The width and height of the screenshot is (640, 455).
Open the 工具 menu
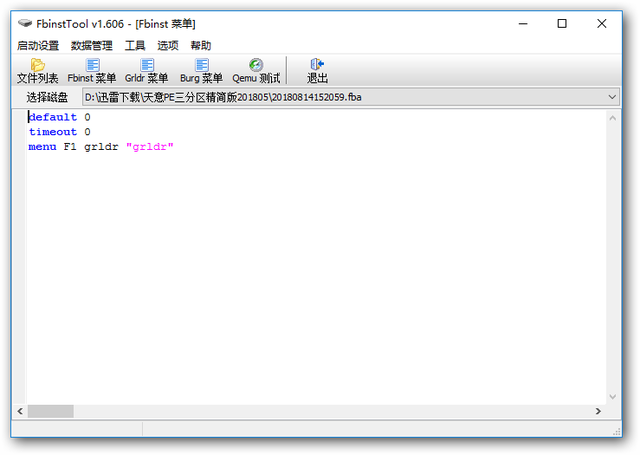tap(135, 45)
